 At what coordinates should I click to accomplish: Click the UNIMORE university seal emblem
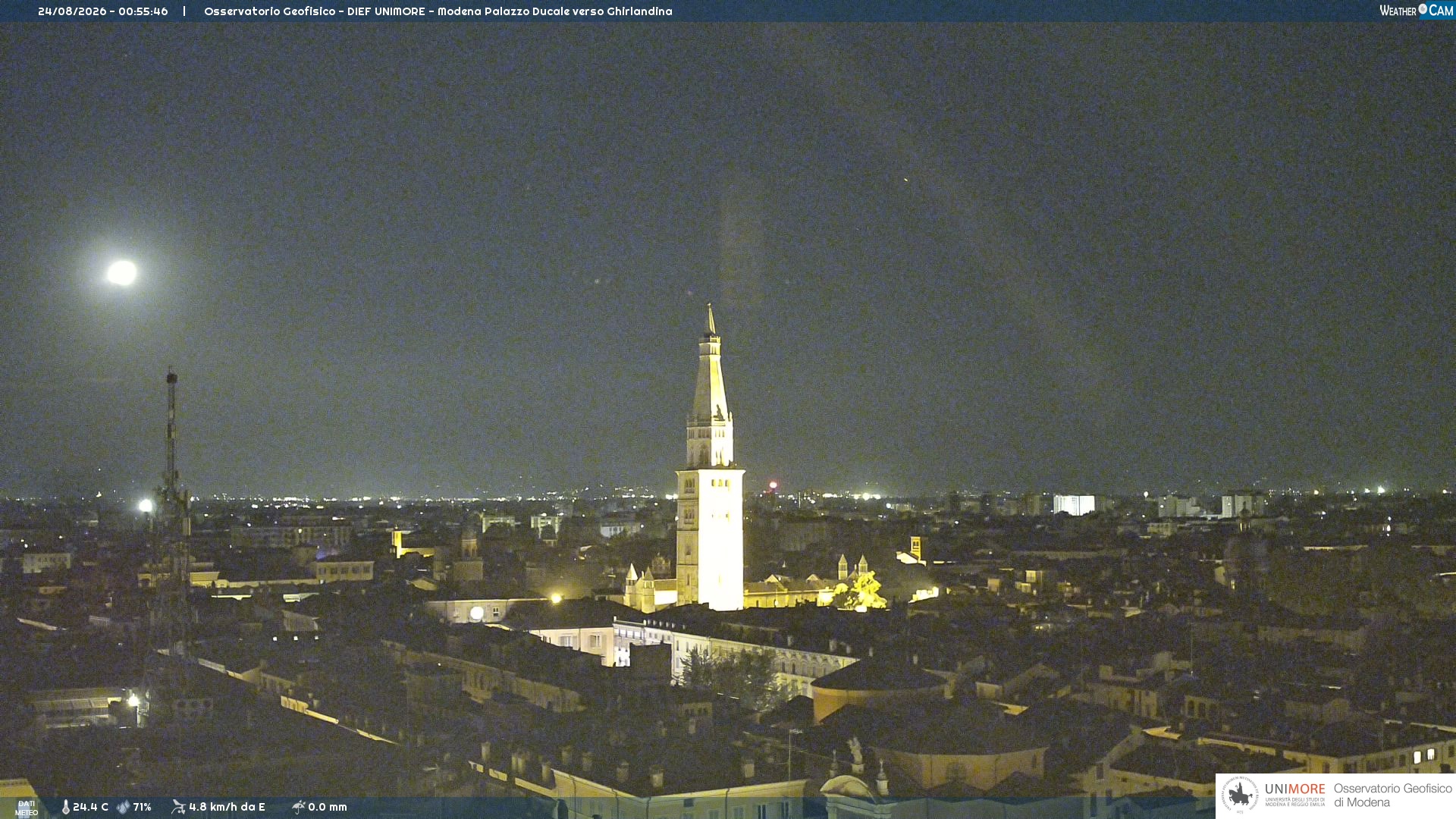click(1240, 795)
